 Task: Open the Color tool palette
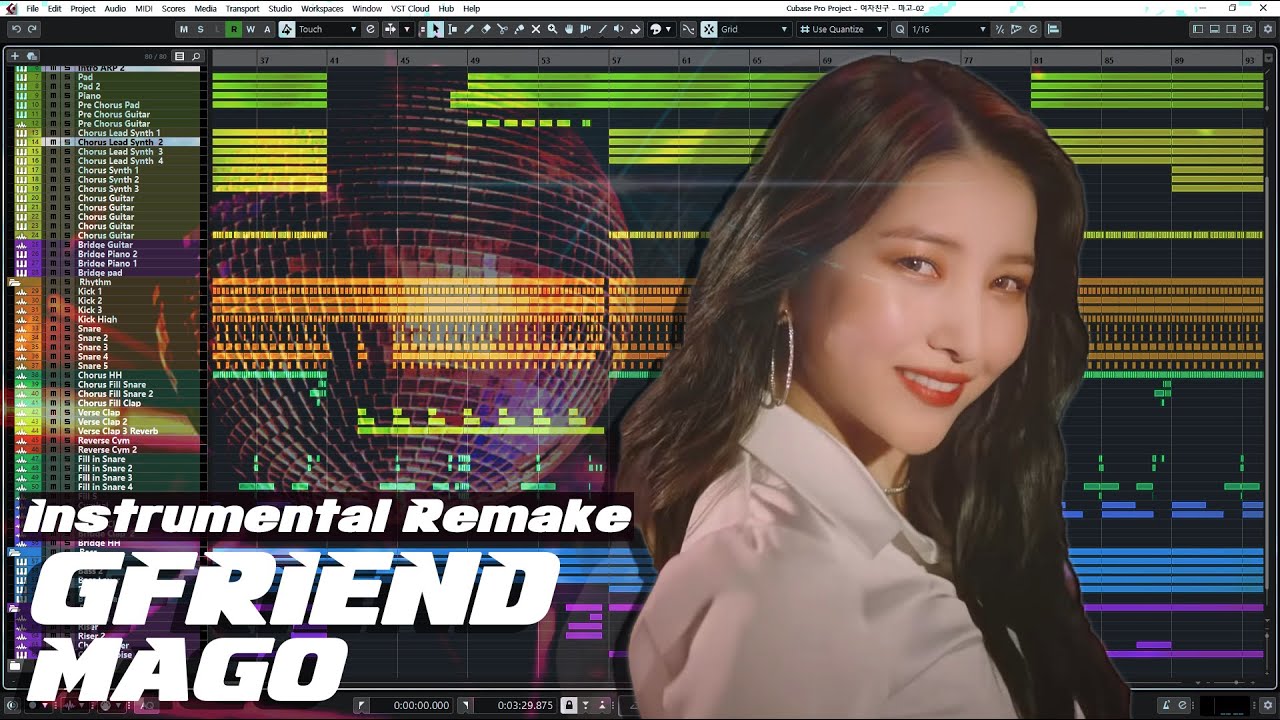point(656,29)
